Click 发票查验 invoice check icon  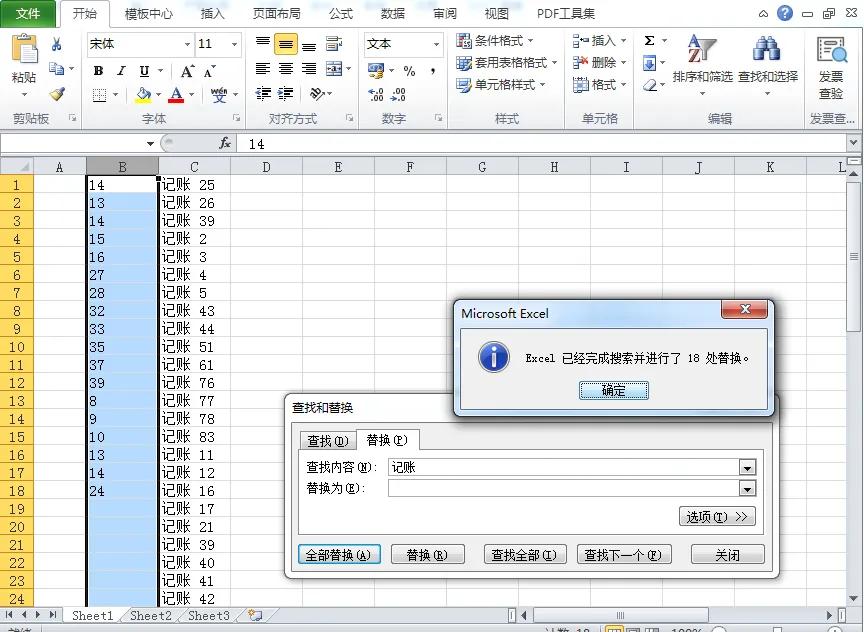click(831, 67)
